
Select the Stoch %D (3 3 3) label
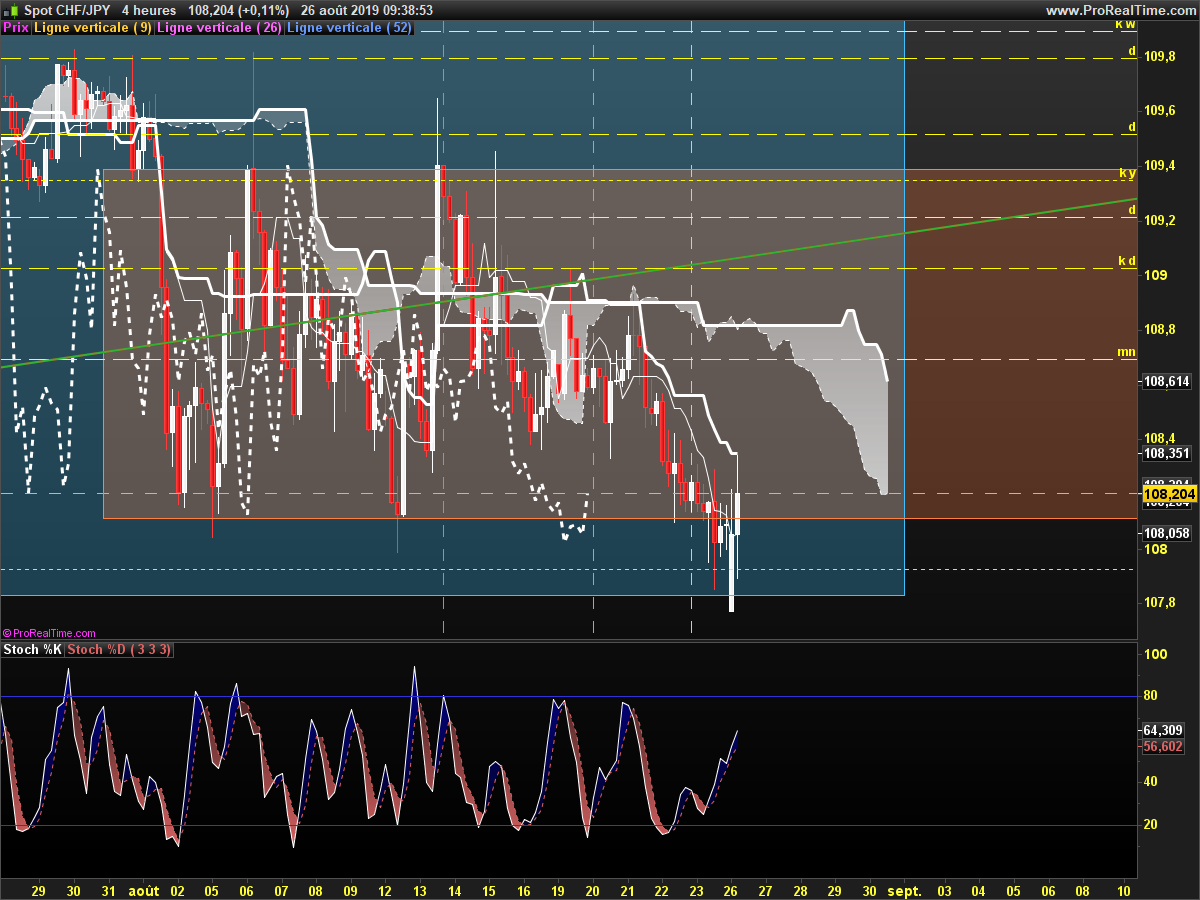[x=120, y=650]
